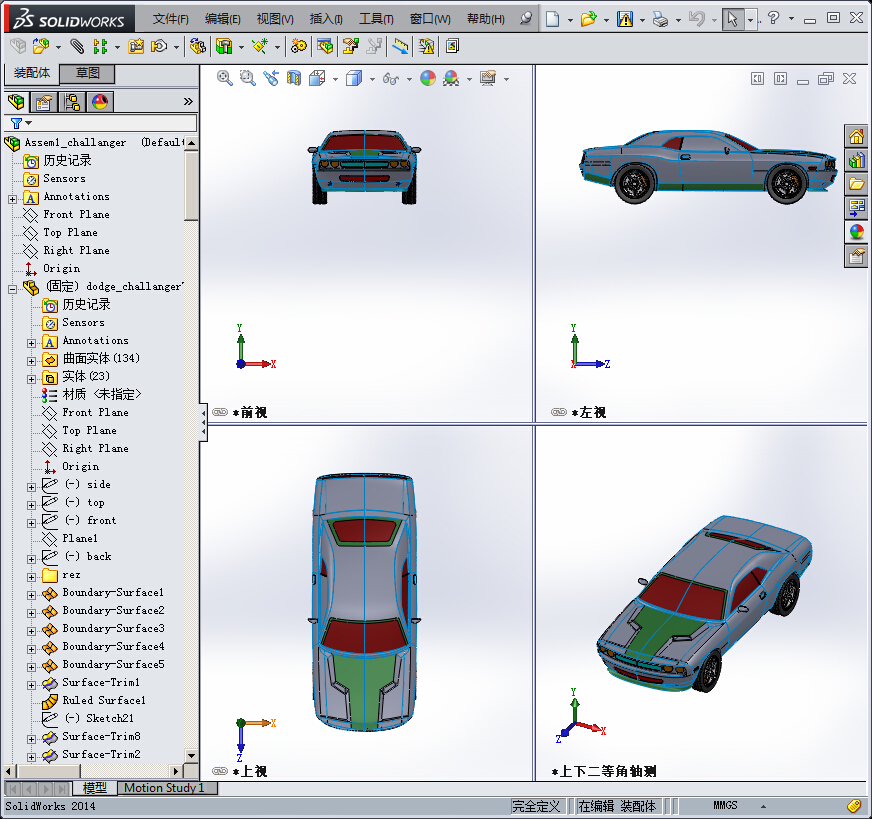This screenshot has height=819, width=872.
Task: Open File Explorer task pane folder icon
Action: [856, 184]
